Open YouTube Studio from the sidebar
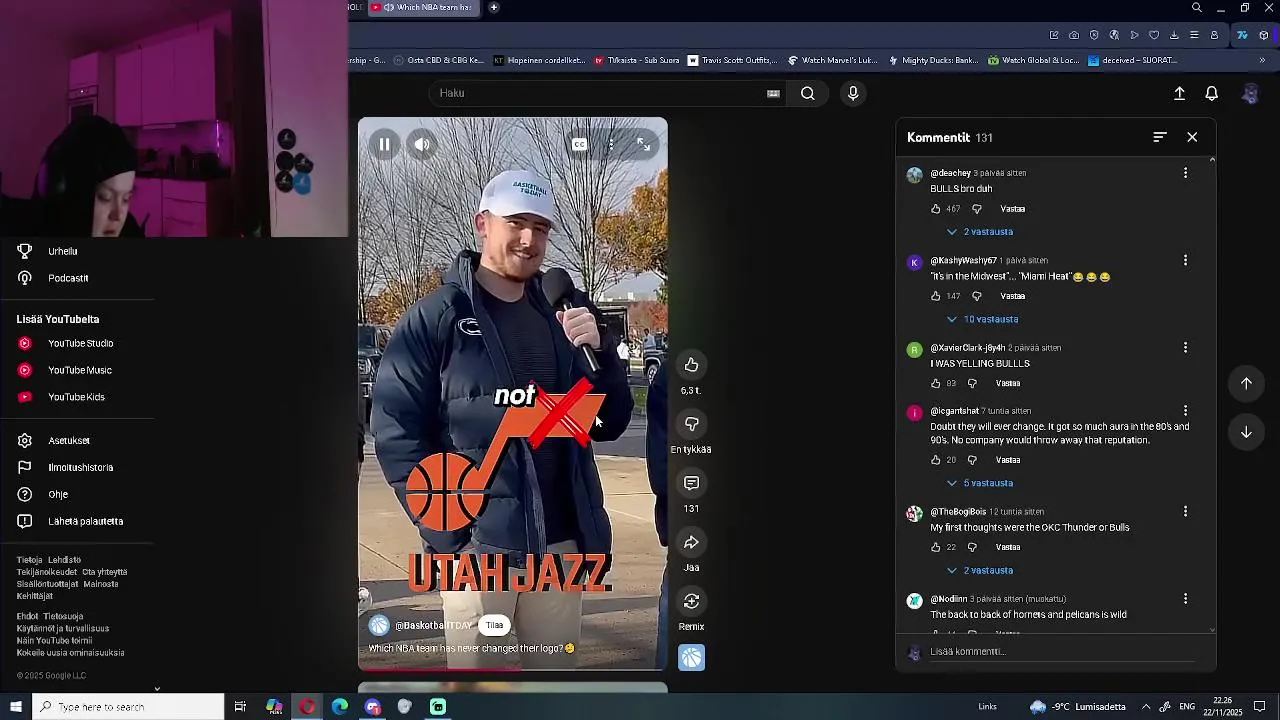 click(x=78, y=343)
